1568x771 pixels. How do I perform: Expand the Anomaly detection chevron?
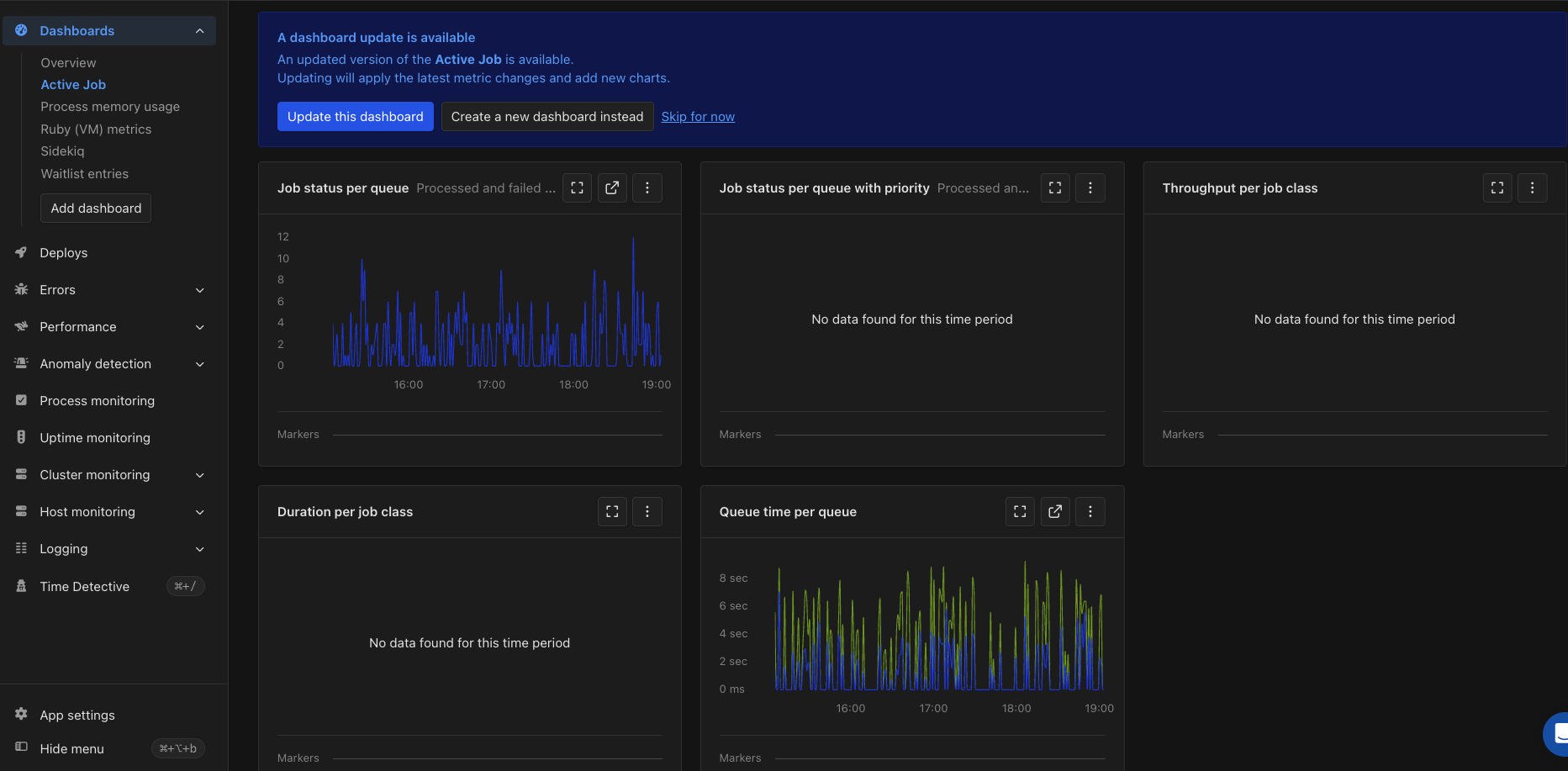(x=199, y=364)
